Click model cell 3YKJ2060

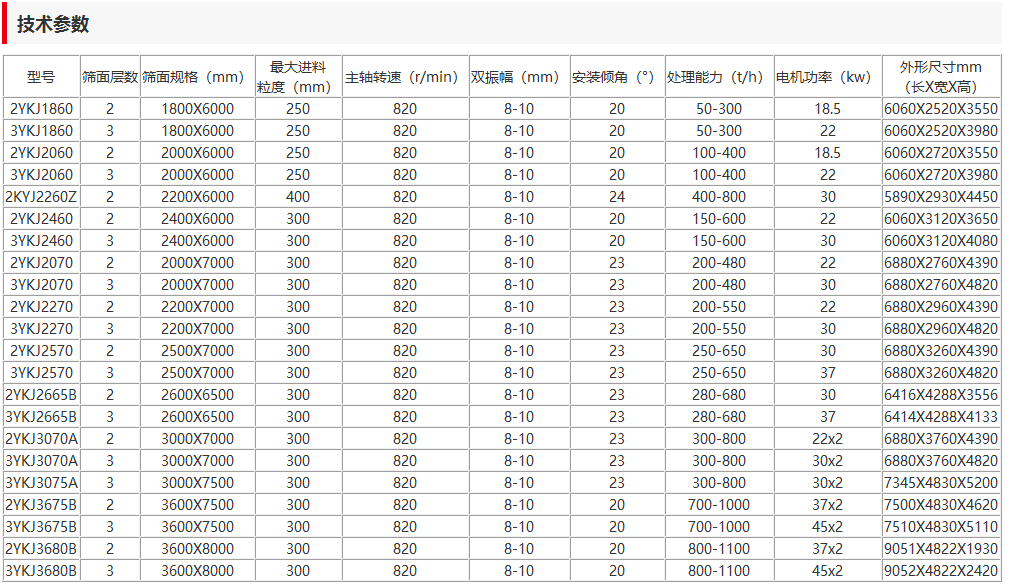pos(41,174)
